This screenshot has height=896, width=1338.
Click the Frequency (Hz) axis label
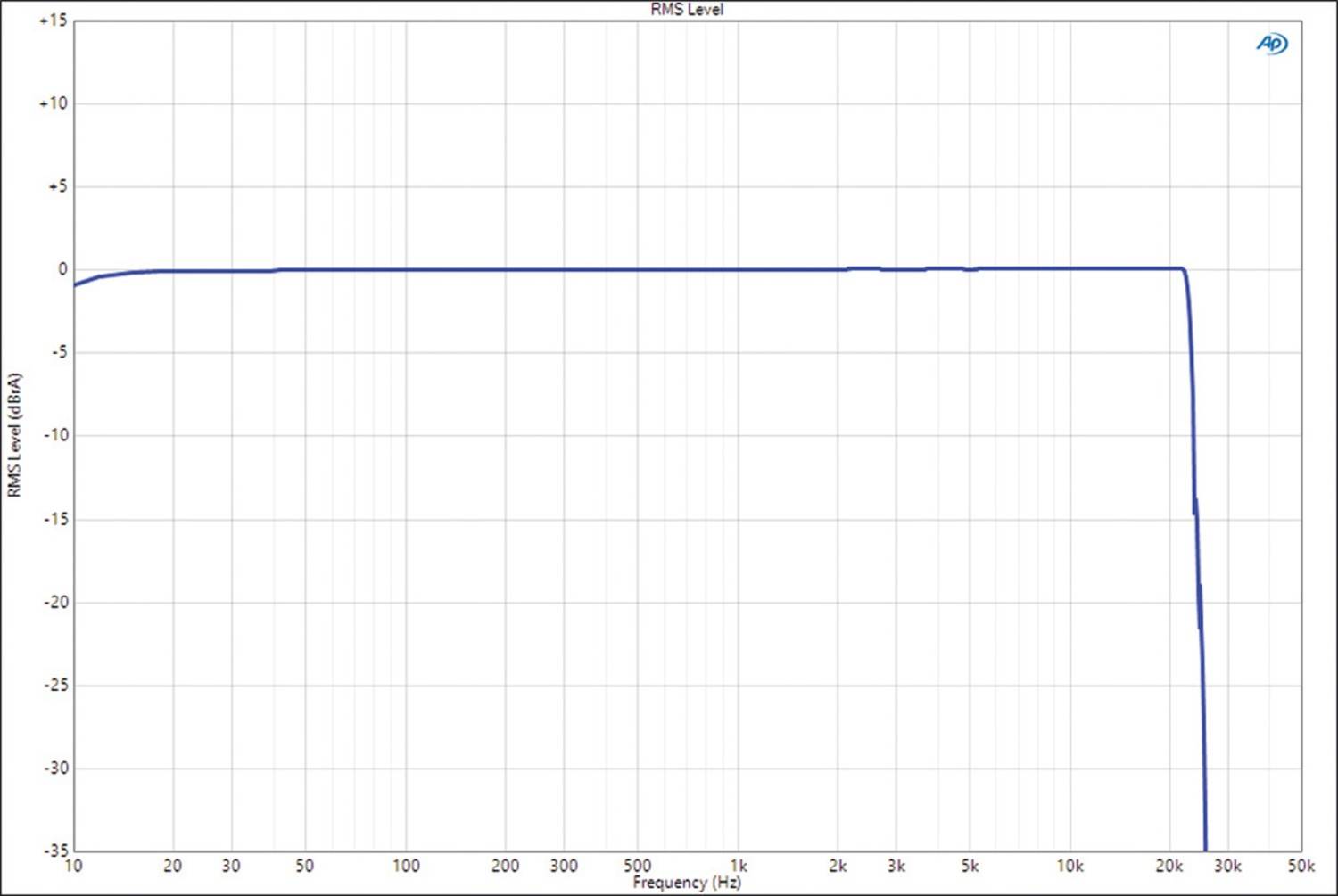[687, 883]
